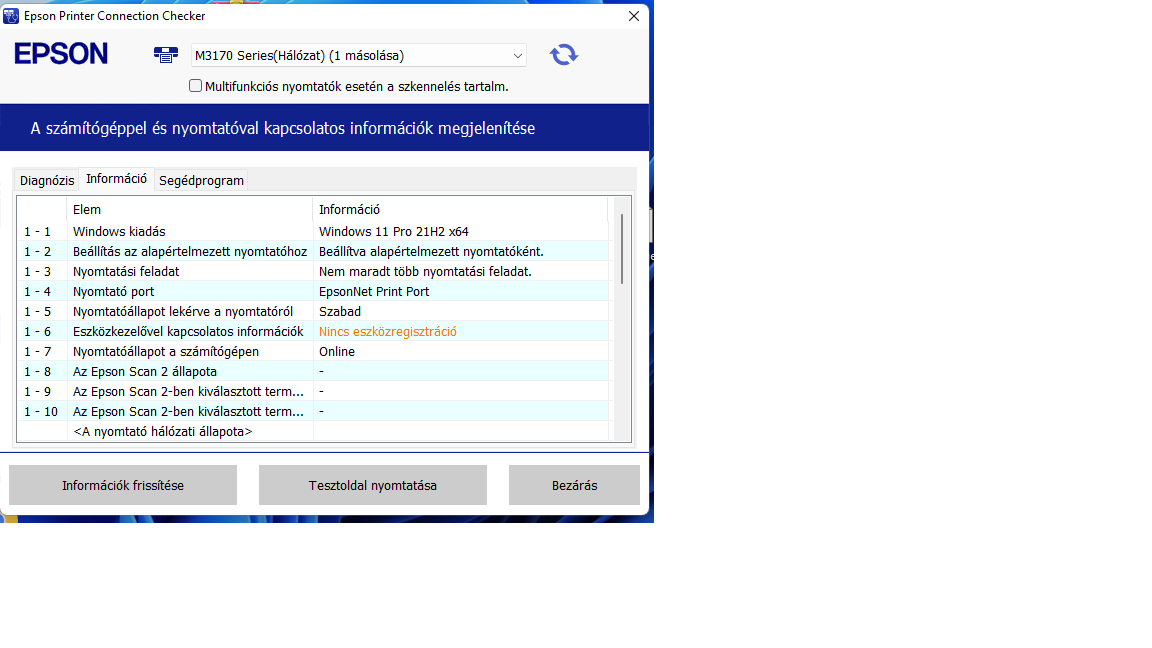Close the Epson Printer Connection Checker window
This screenshot has width=1152, height=648.
click(x=634, y=16)
